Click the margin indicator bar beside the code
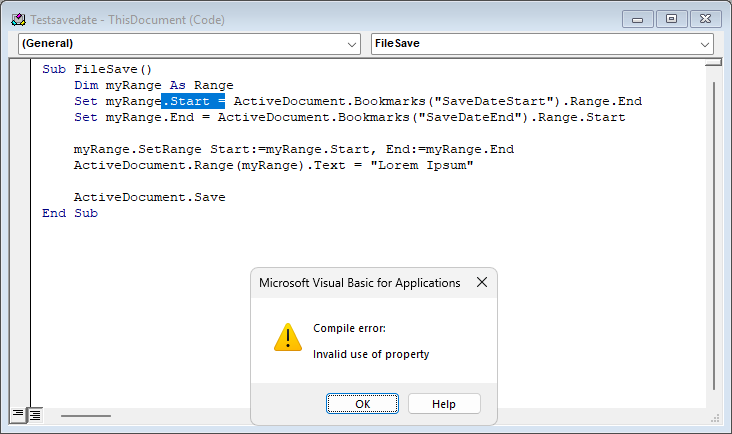 (x=20, y=233)
